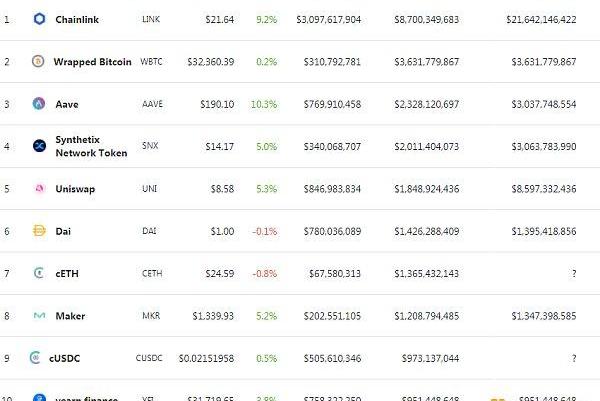This screenshot has height=401, width=600.
Task: Click the cETH logo icon
Action: 39,273
